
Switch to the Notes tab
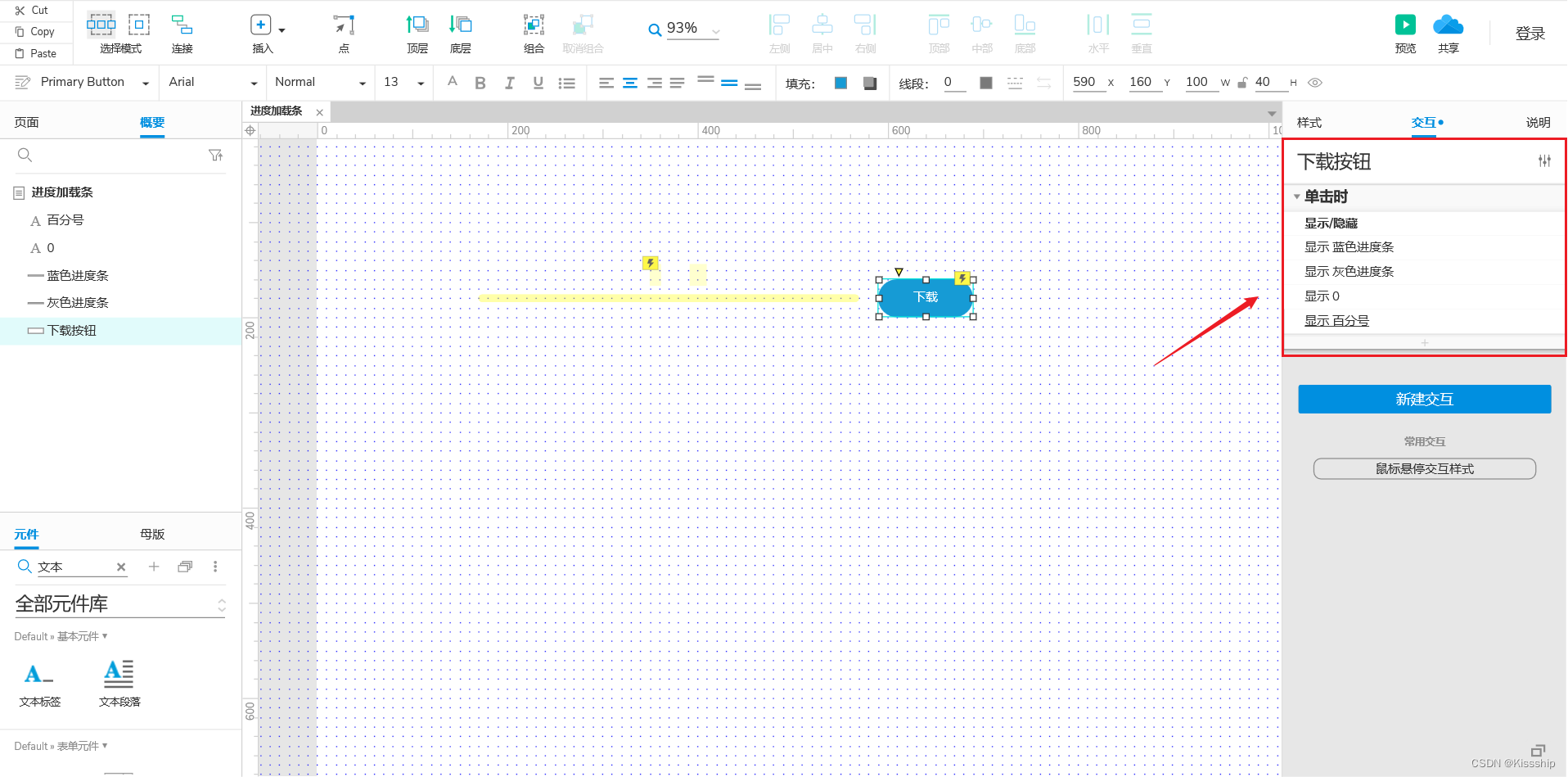click(x=1538, y=123)
